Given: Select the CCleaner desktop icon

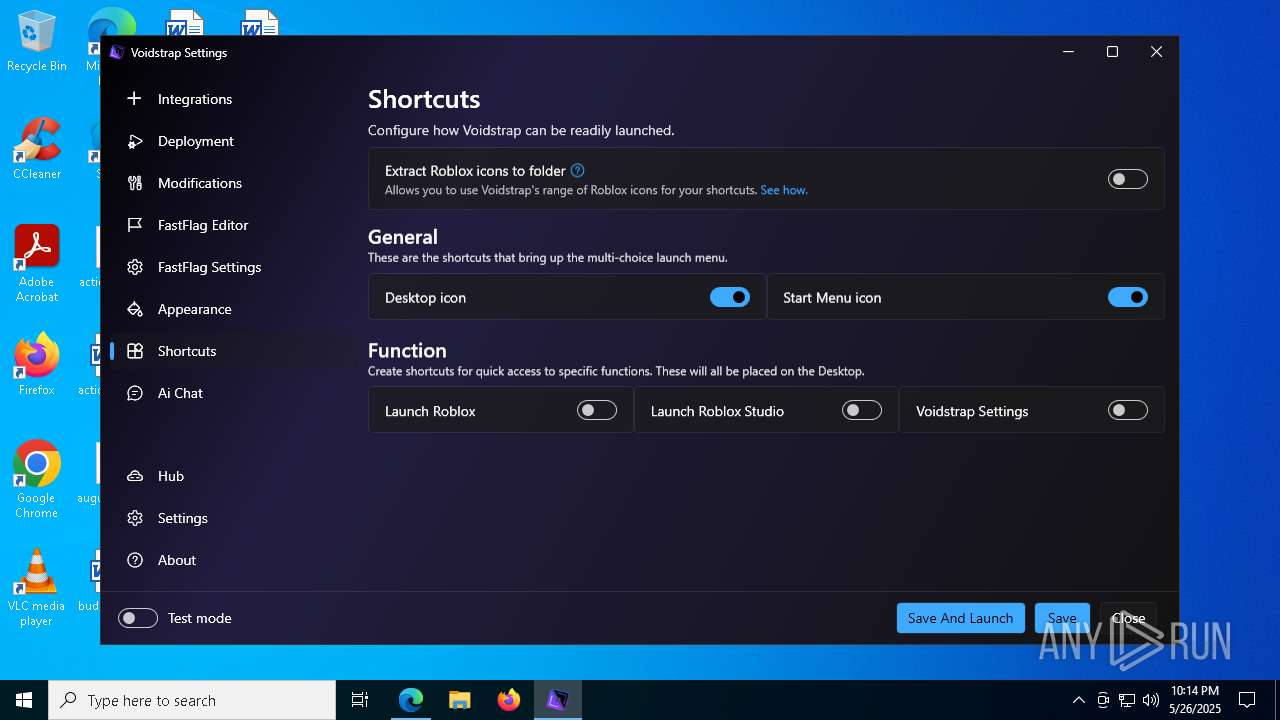Looking at the screenshot, I should point(37,149).
